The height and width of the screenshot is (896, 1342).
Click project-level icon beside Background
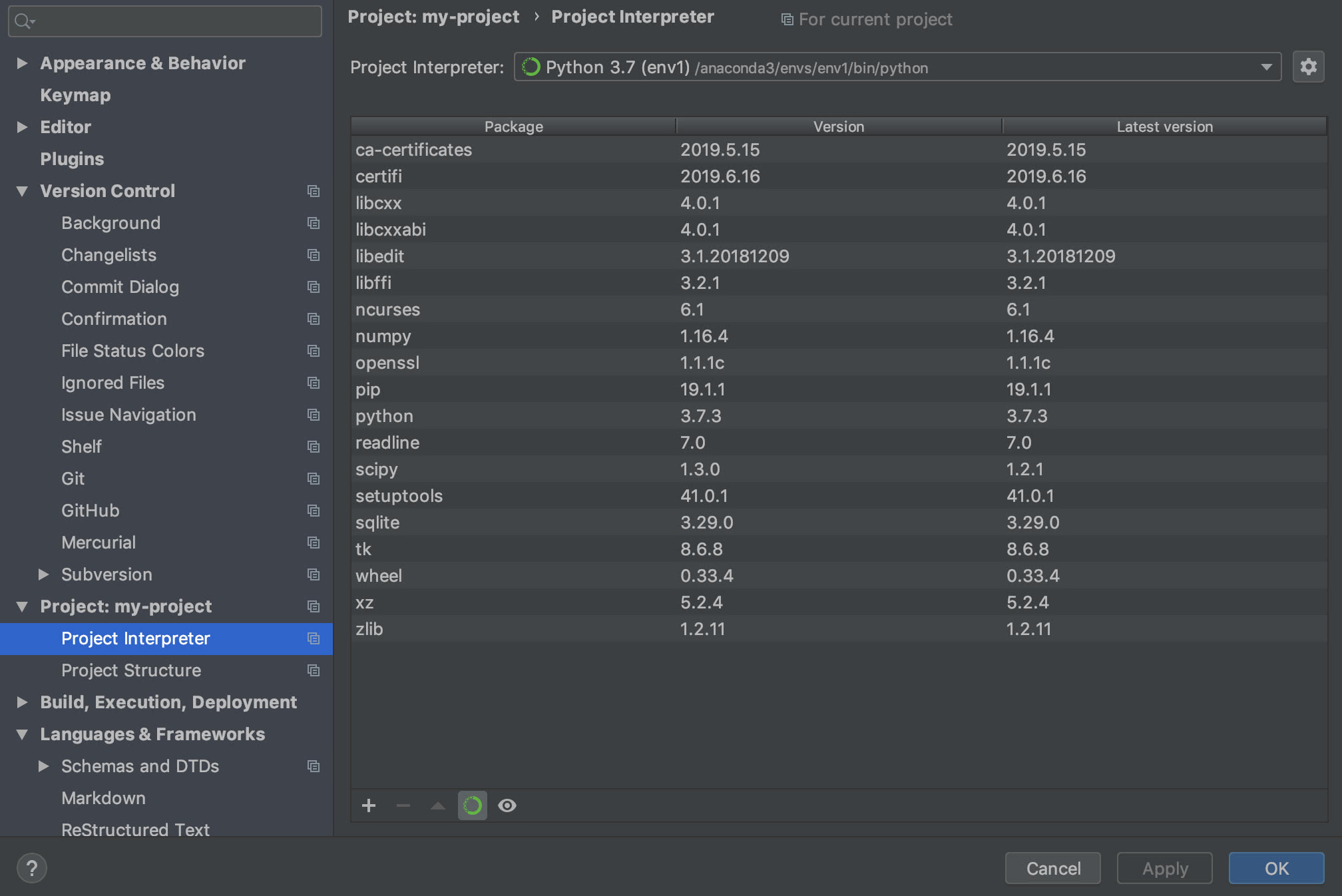tap(314, 223)
